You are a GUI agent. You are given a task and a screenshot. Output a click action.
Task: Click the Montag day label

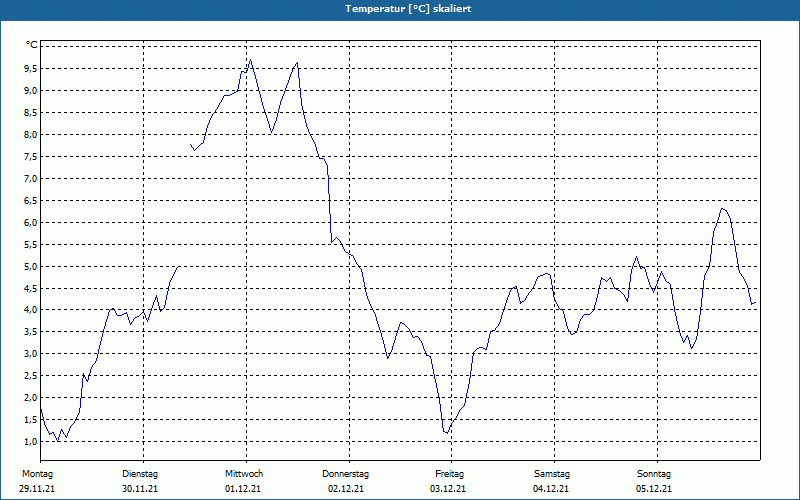[x=37, y=474]
